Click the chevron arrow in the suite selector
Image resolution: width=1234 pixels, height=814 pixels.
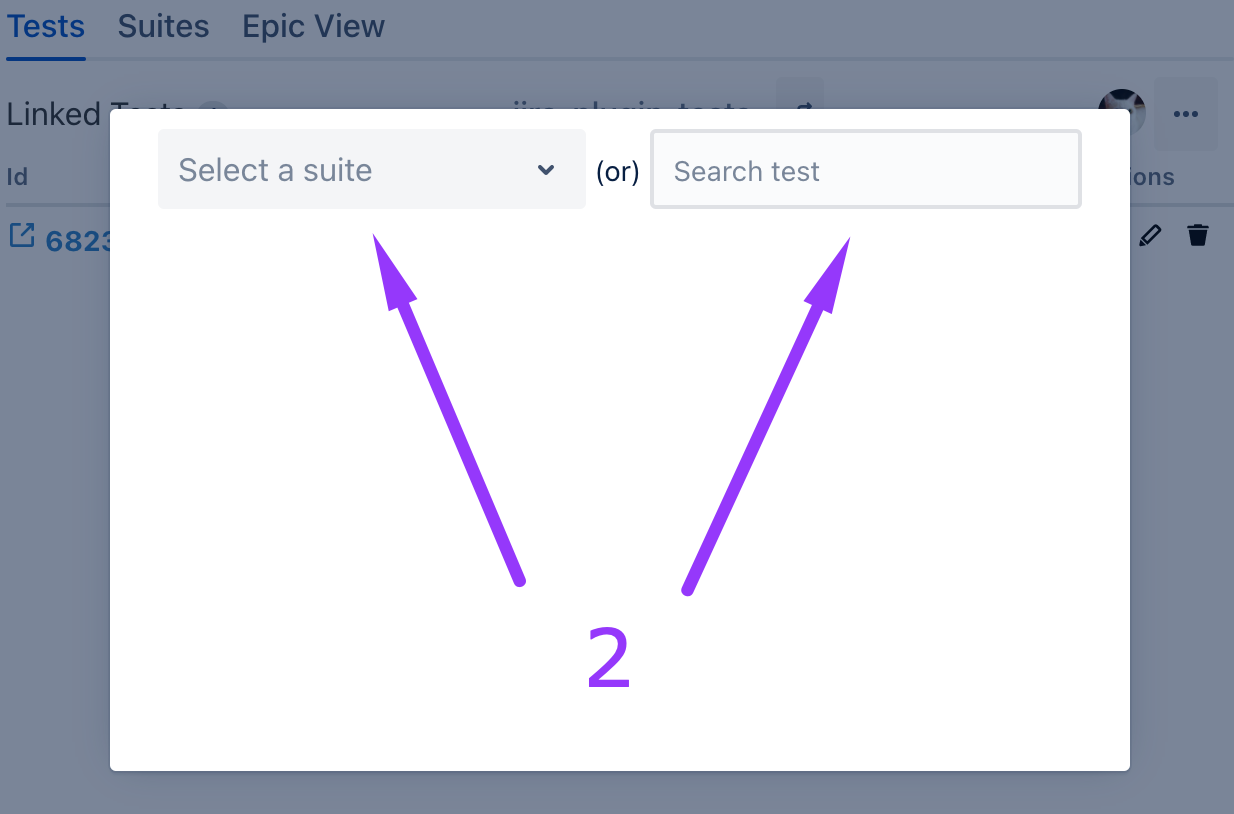click(x=546, y=170)
